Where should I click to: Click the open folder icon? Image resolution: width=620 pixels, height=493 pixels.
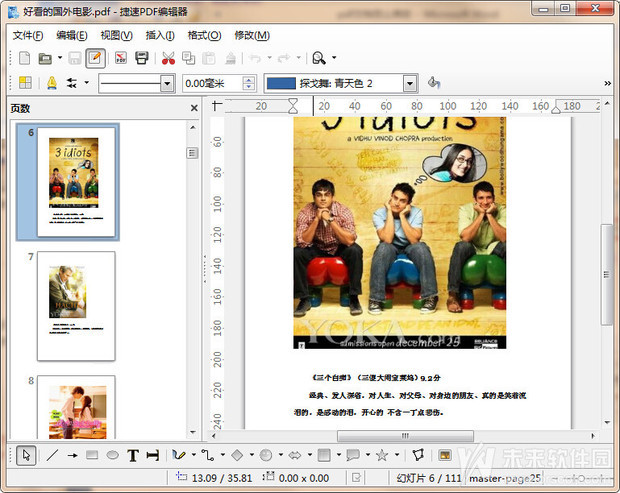45,59
